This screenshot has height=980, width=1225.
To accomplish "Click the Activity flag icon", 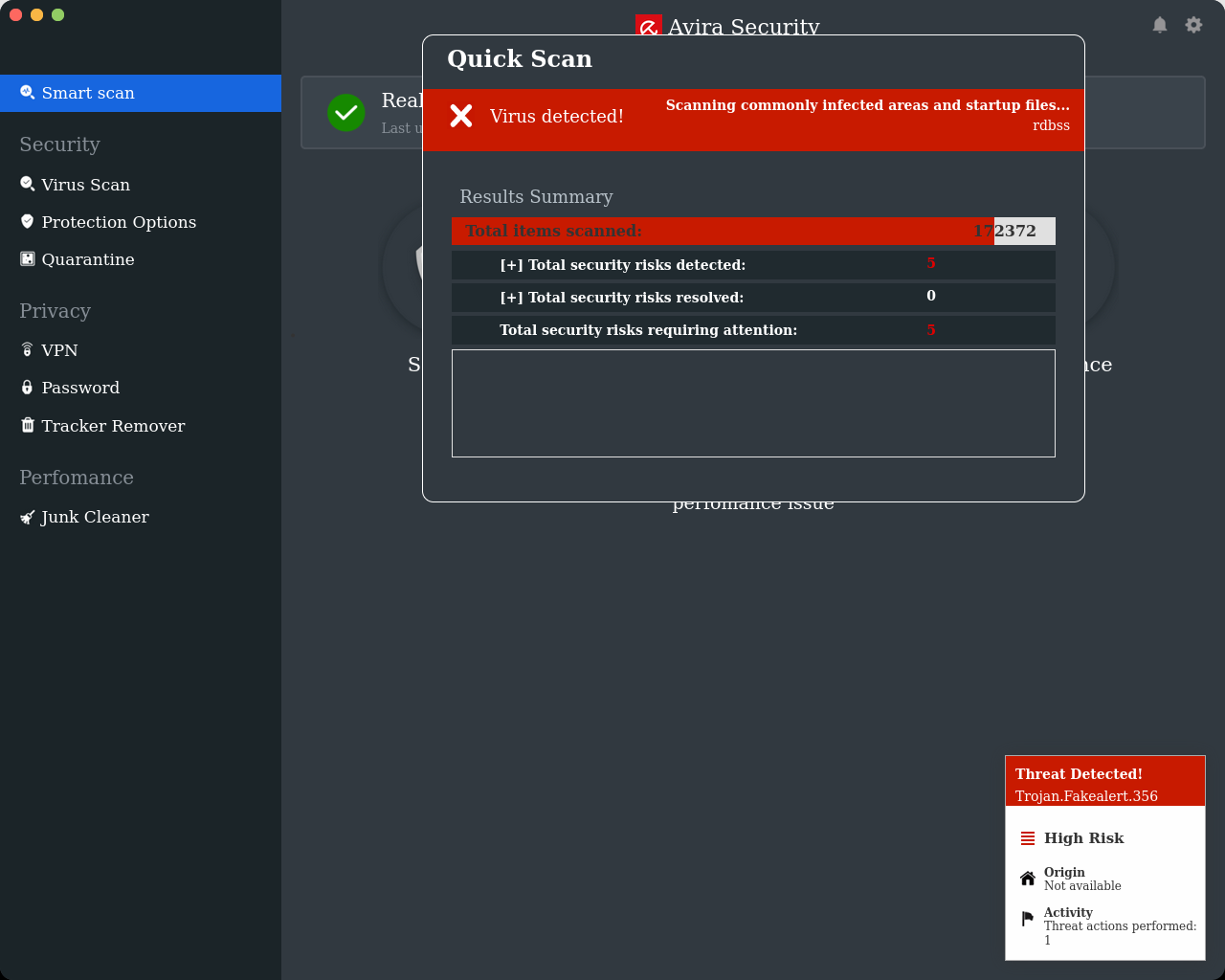I will 1028,919.
